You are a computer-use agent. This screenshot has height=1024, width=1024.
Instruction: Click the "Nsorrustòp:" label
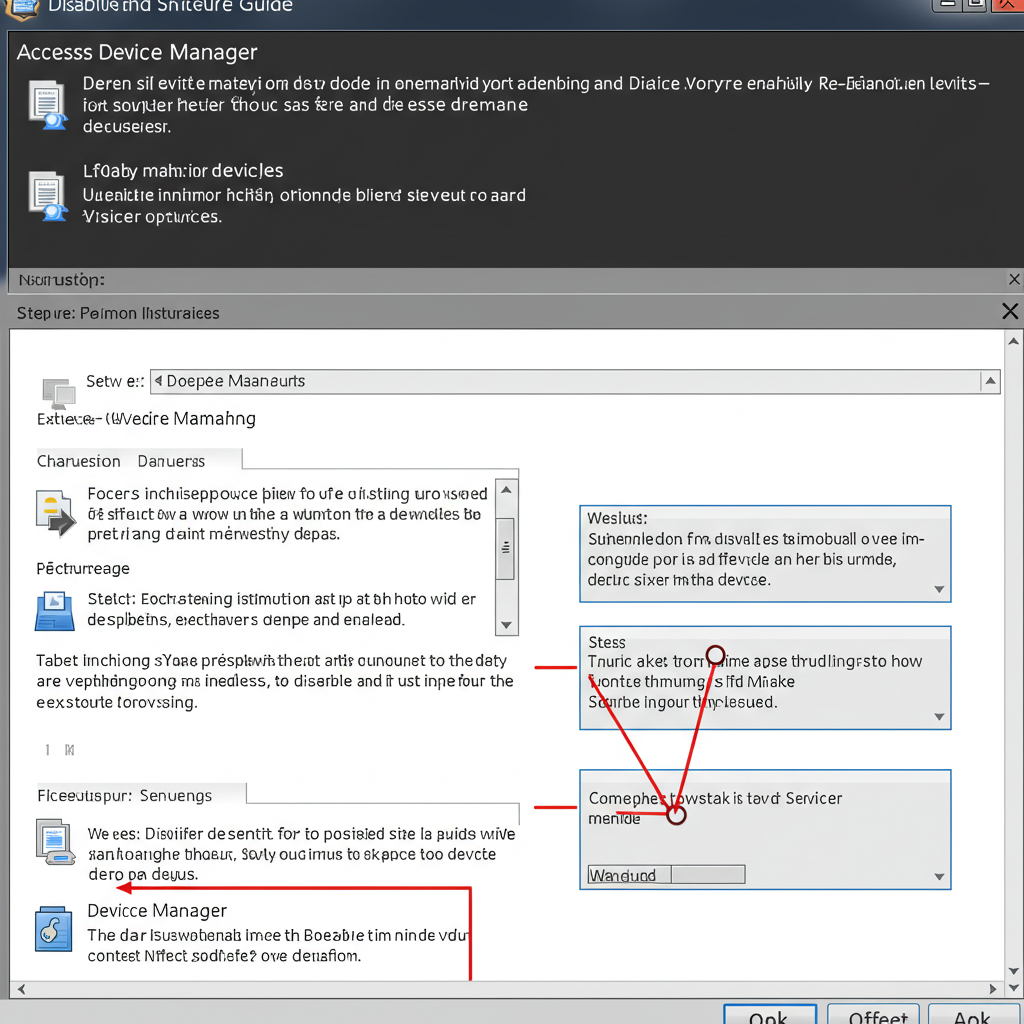coord(61,280)
